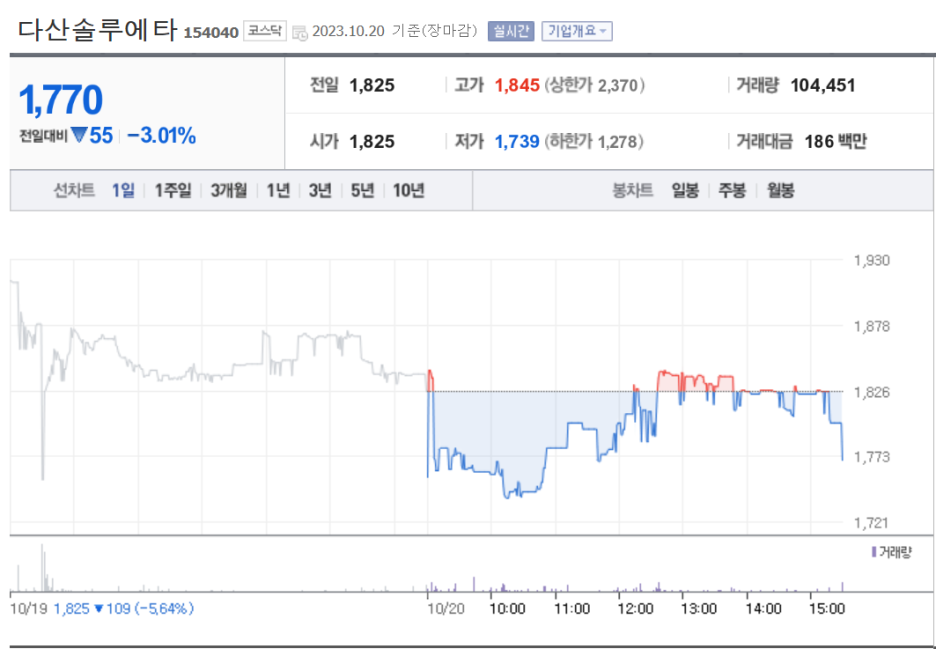Viewport: 936px width, 649px height.
Task: Open the 기업개요 dropdown
Action: click(577, 31)
